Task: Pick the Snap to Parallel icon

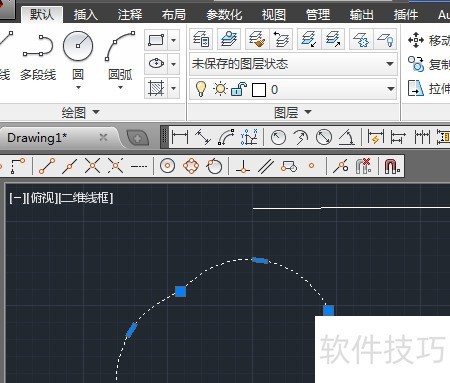Action: click(266, 166)
